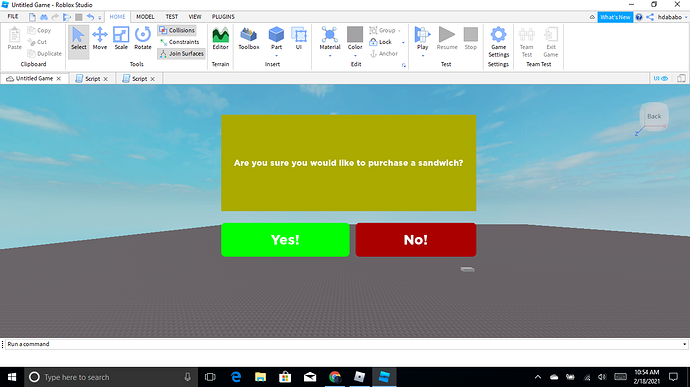Open the quick access toolbar customize dropdown
The image size is (690, 387).
coord(99,18)
